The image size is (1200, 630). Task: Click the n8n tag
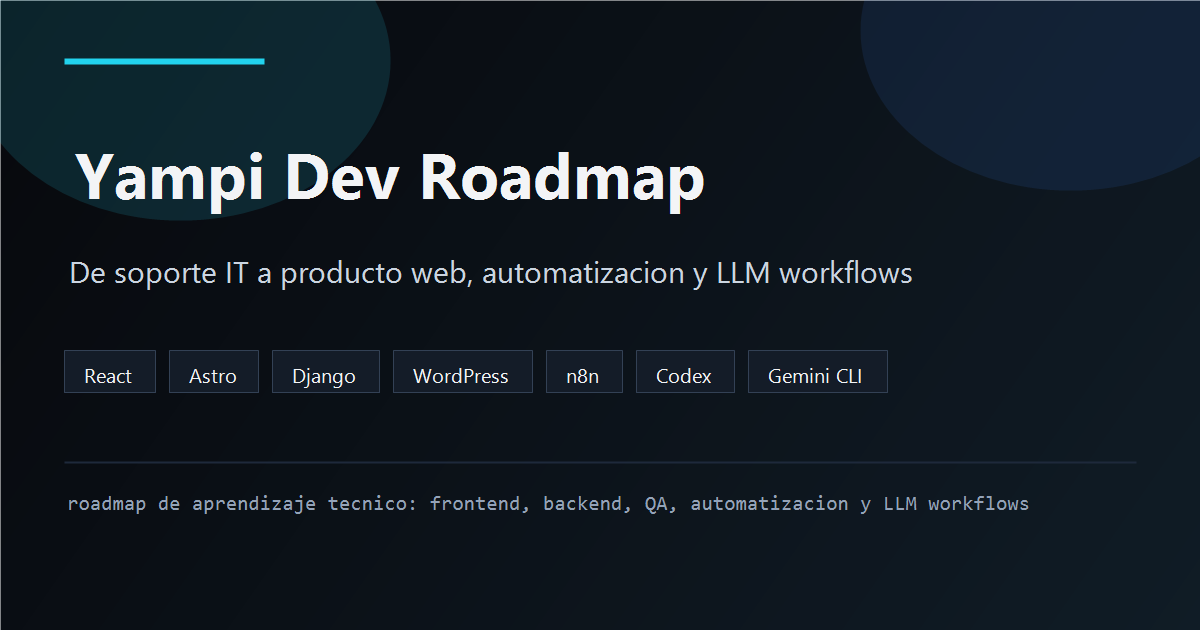coord(584,372)
